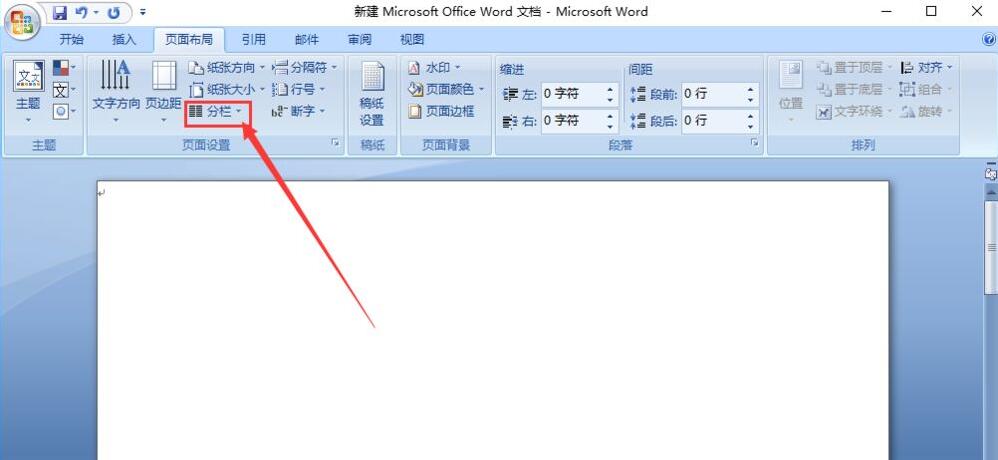Open 纸张大小 paper size dropdown

tap(227, 90)
